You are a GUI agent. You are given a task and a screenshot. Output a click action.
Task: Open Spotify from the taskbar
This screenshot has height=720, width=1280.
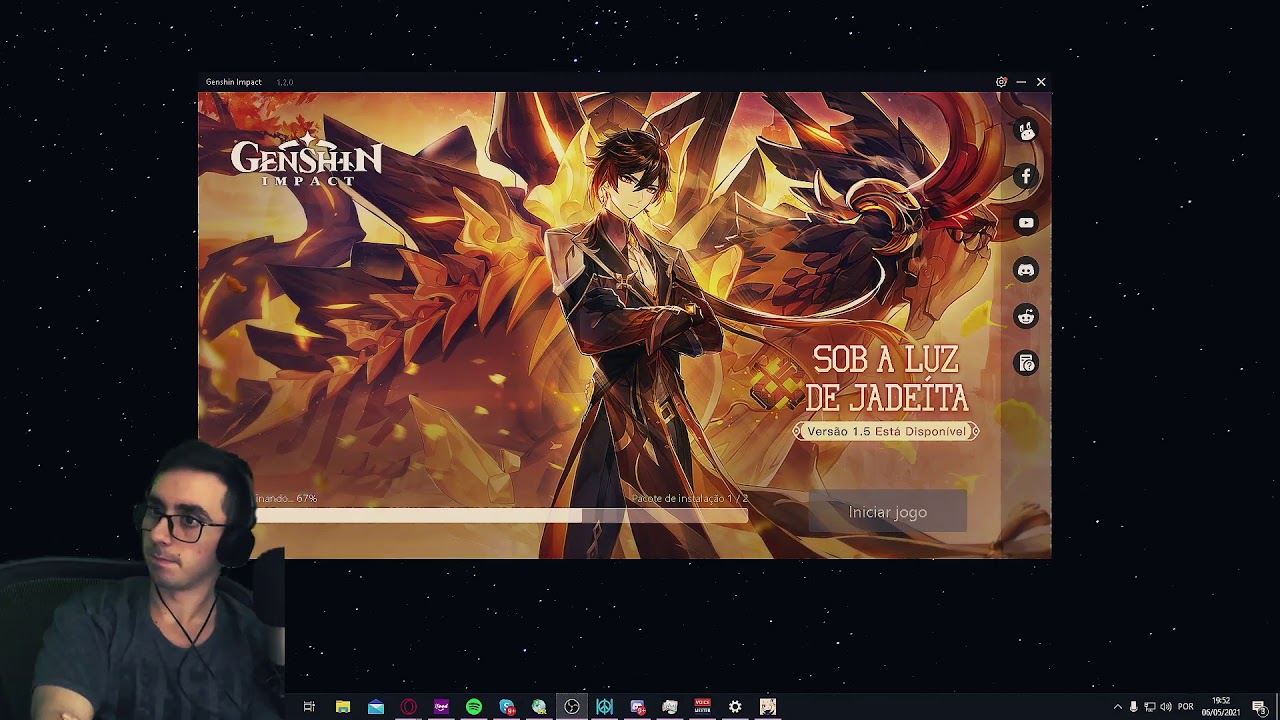(x=474, y=707)
